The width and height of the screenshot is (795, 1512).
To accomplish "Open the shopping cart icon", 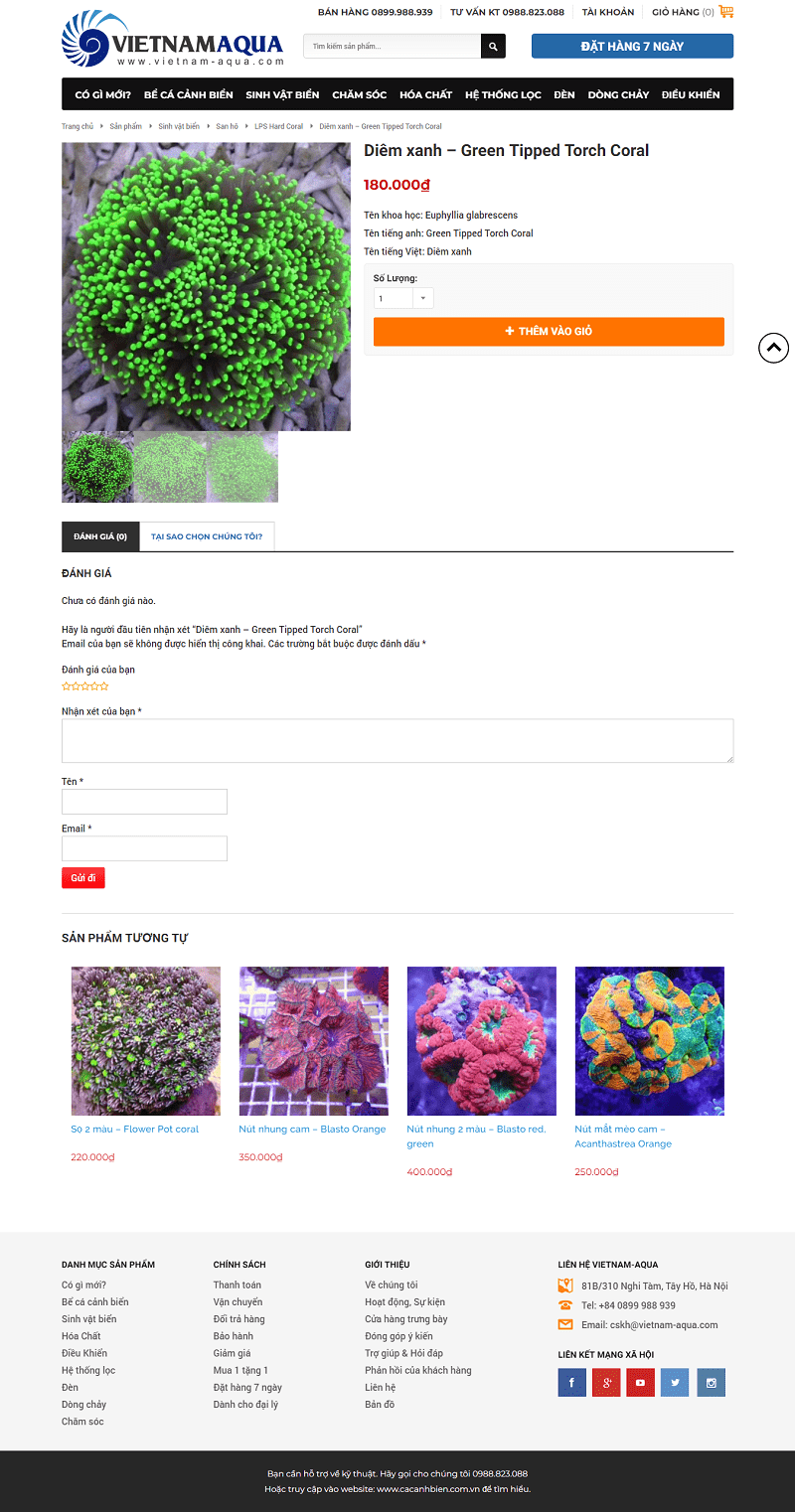I will pyautogui.click(x=726, y=12).
